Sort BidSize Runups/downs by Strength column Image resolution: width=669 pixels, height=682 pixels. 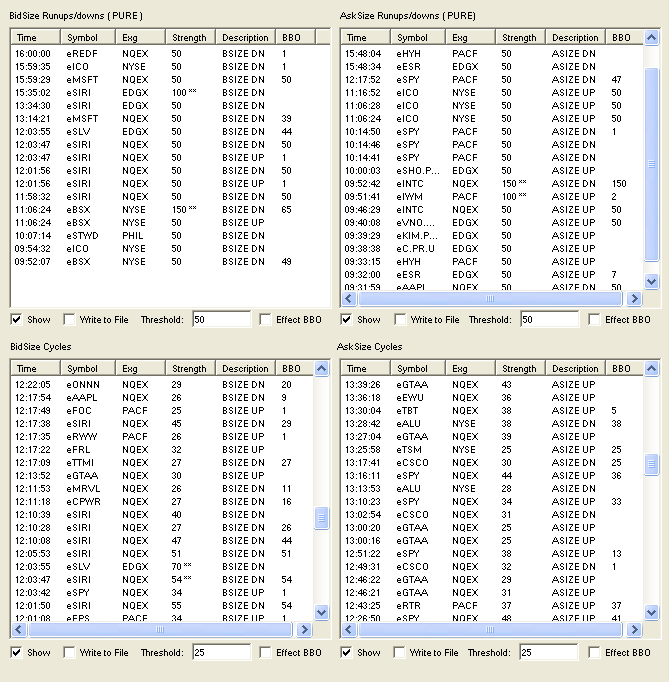click(191, 38)
